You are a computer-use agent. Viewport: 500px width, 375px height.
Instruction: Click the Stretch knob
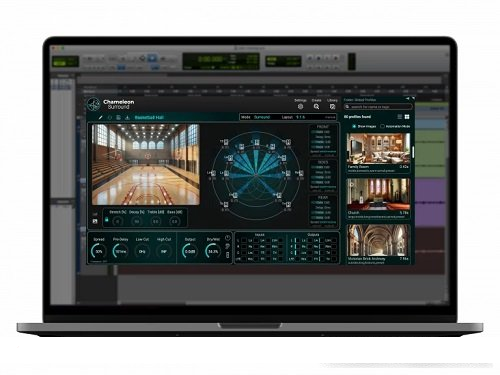117,221
